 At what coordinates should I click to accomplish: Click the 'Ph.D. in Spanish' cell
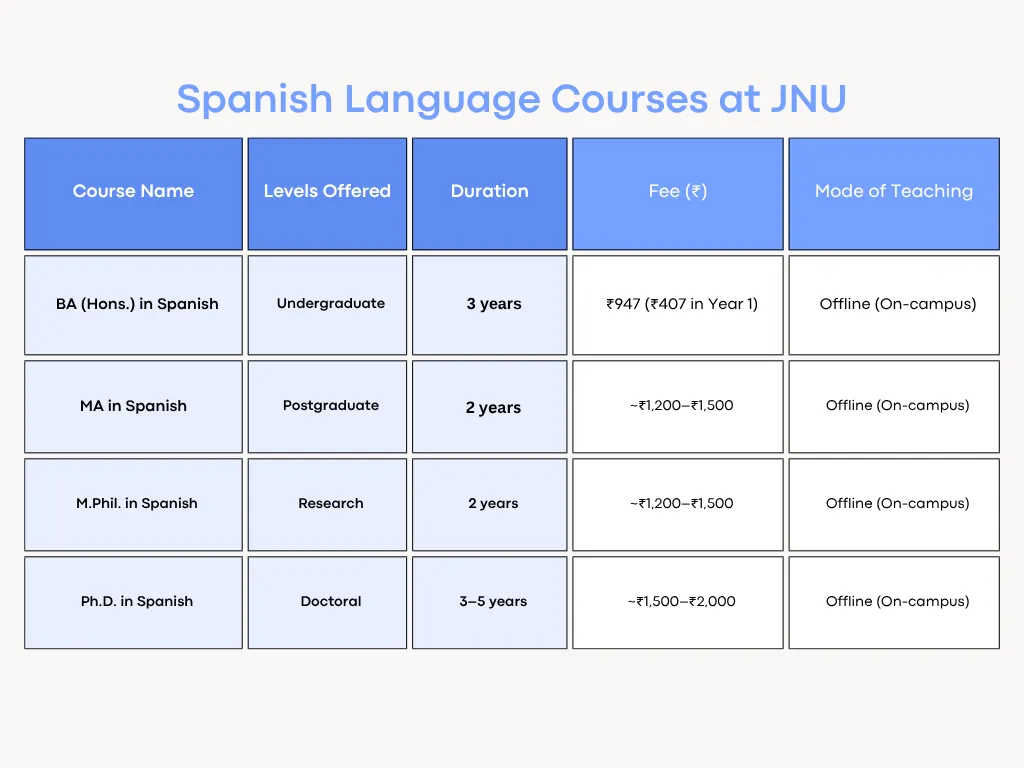pos(133,602)
